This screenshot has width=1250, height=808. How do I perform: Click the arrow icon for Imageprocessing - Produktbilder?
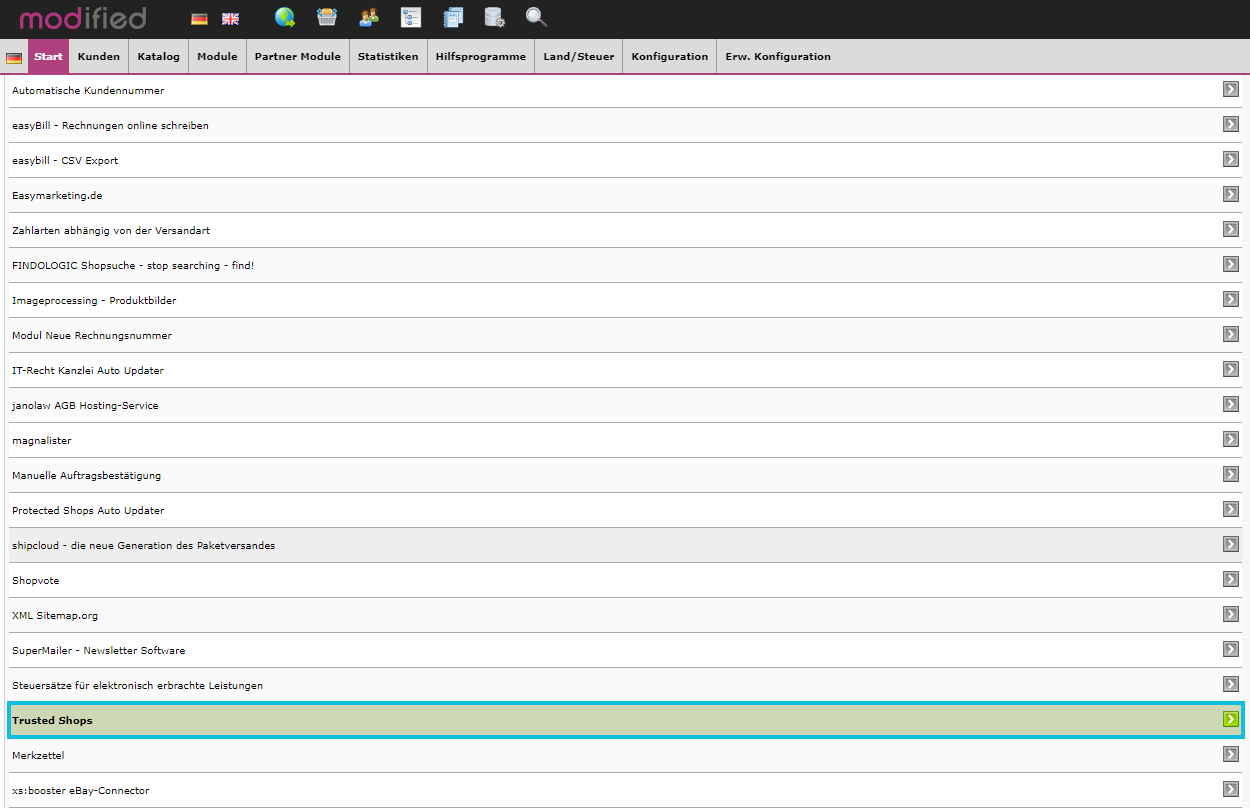pyautogui.click(x=1231, y=299)
